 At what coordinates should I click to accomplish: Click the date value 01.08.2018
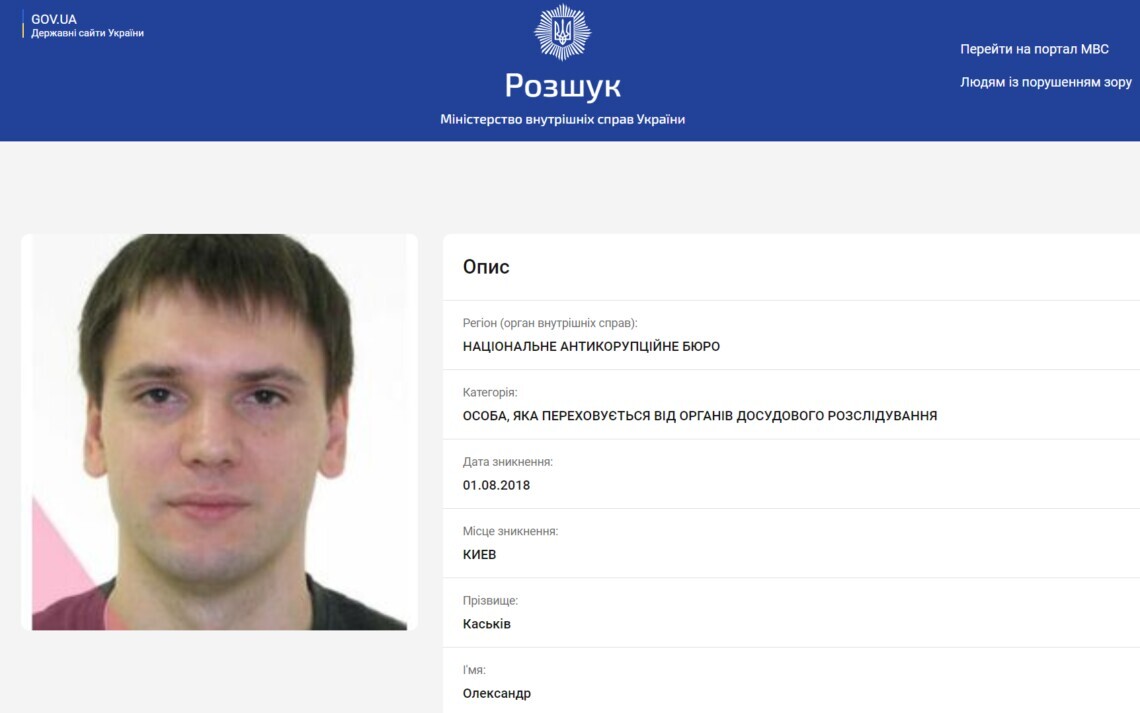coord(496,486)
